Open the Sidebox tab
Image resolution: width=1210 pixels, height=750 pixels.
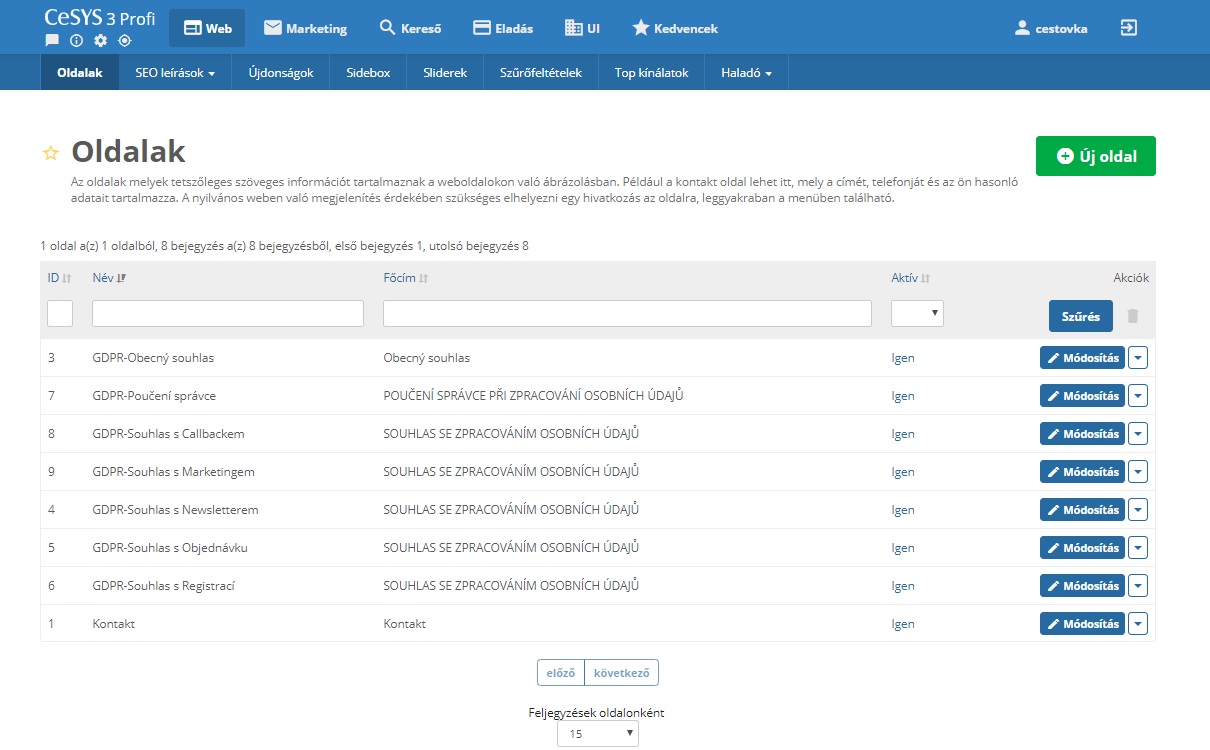tap(368, 72)
